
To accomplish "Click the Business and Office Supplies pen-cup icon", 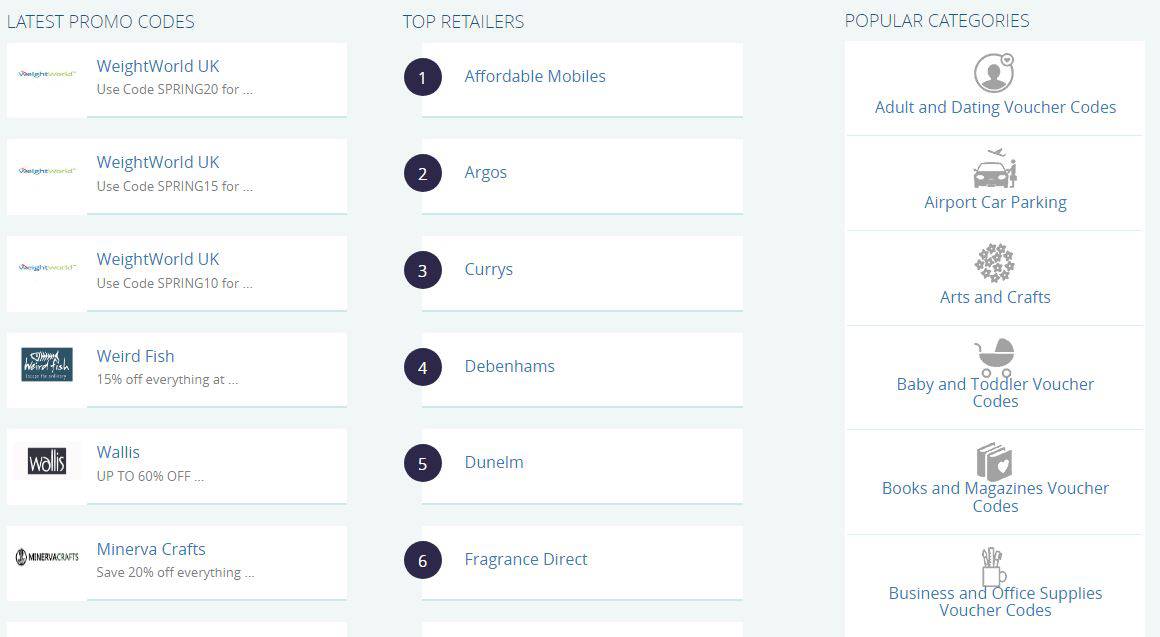I will pyautogui.click(x=991, y=566).
